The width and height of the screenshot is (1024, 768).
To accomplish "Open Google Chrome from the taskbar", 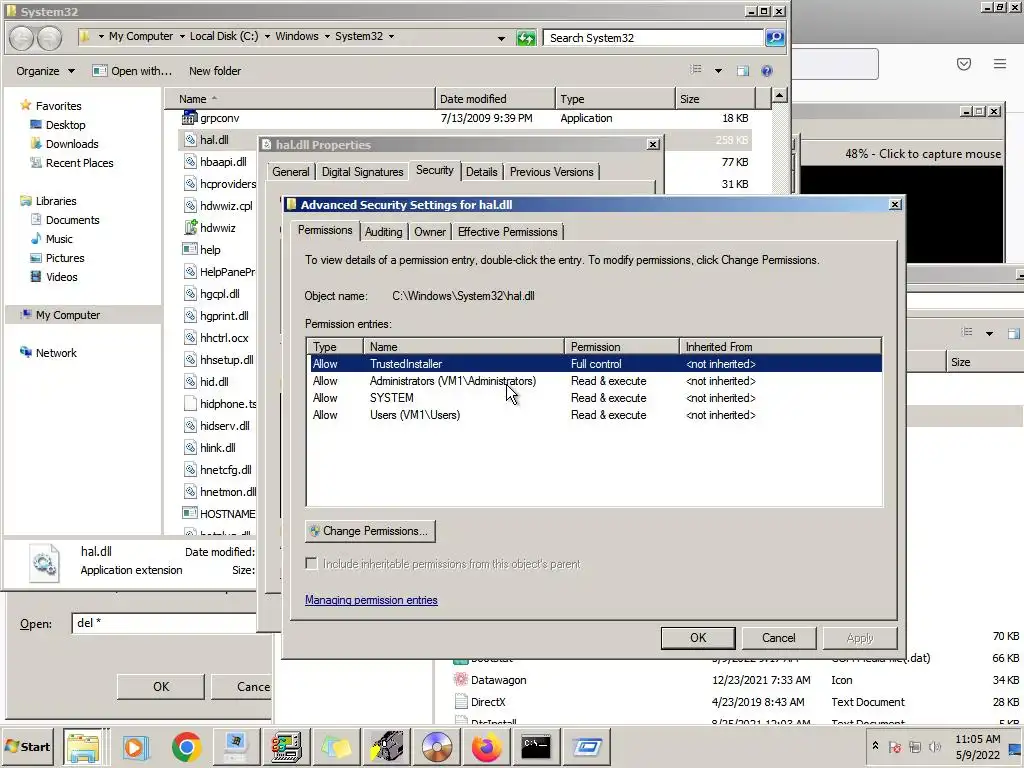I will click(x=186, y=746).
